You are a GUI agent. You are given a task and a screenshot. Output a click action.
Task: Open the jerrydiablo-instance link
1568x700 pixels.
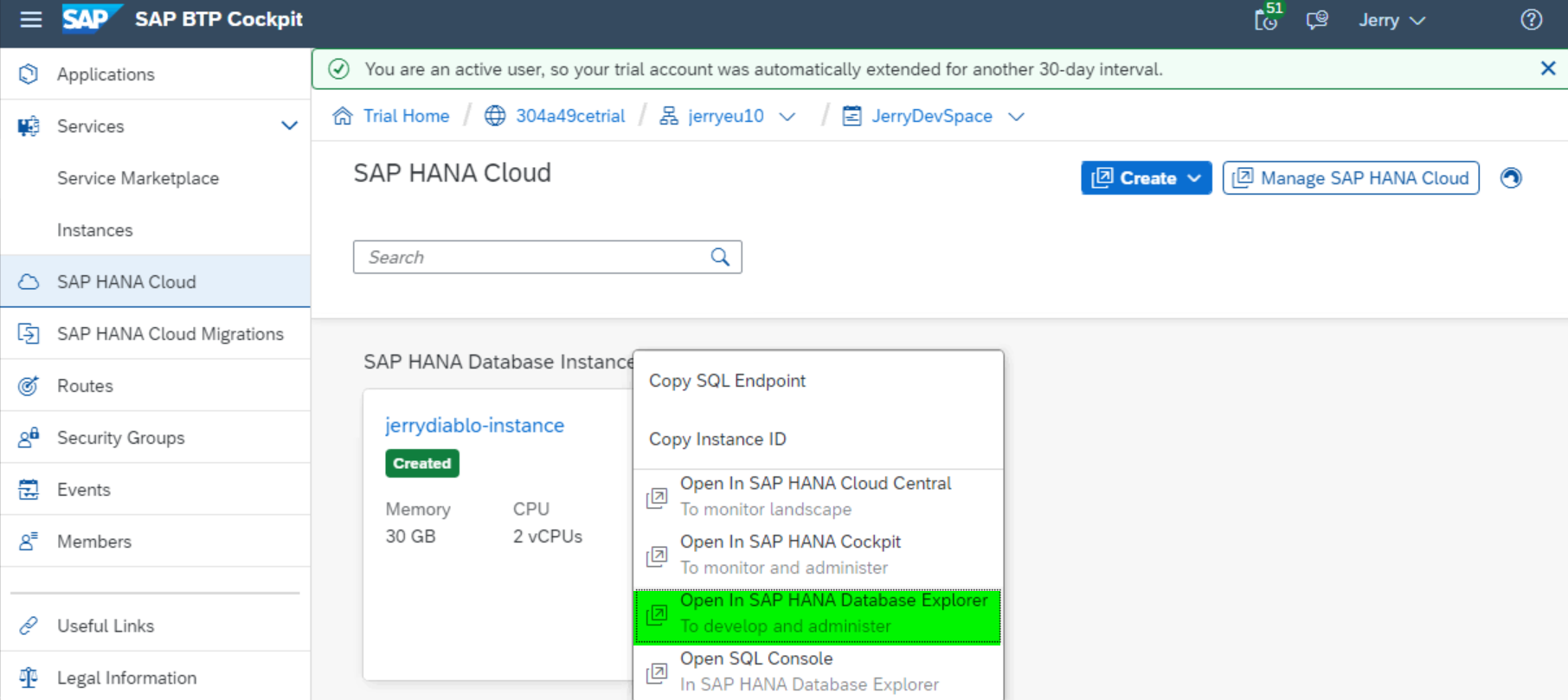tap(474, 426)
